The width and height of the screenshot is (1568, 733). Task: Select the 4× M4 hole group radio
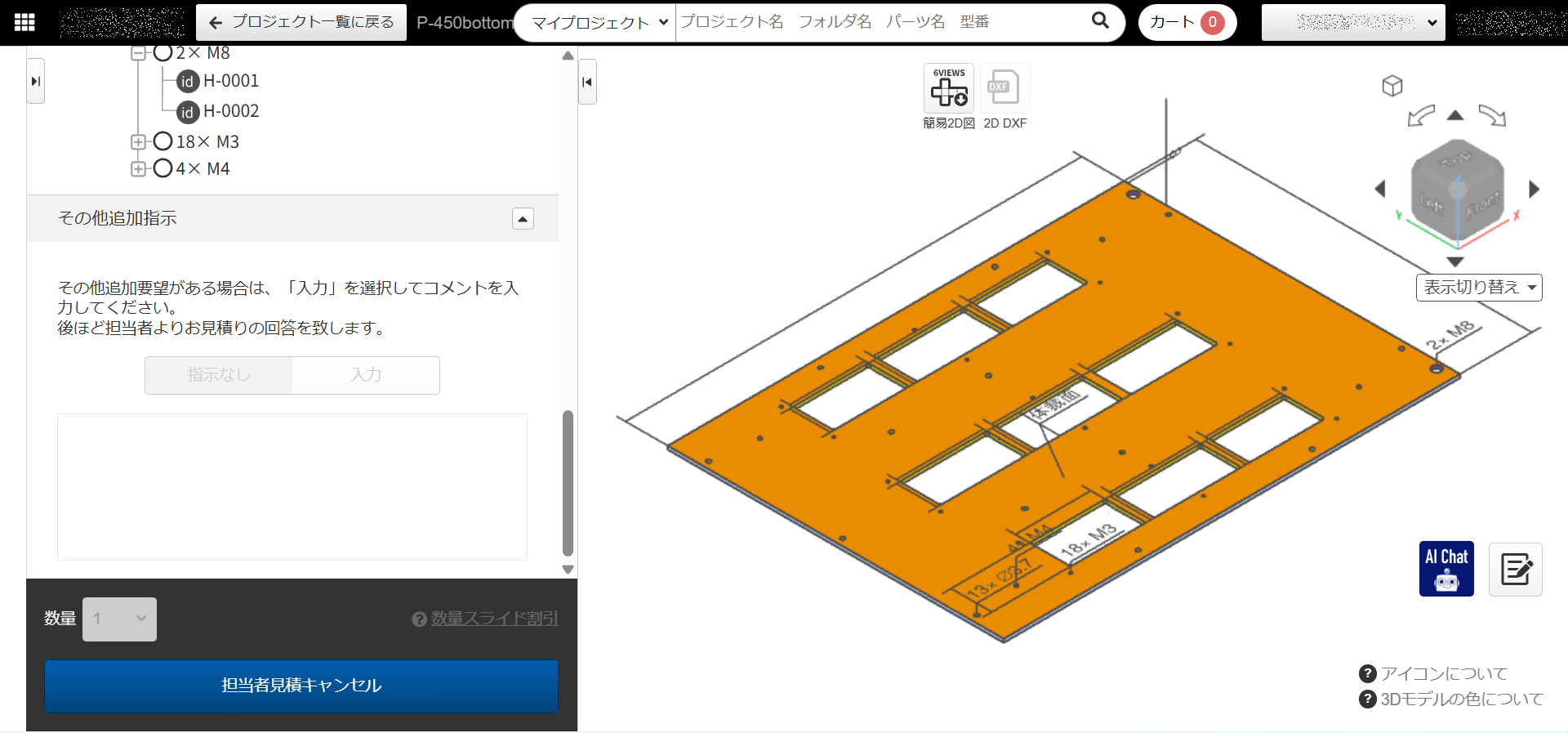pos(163,168)
